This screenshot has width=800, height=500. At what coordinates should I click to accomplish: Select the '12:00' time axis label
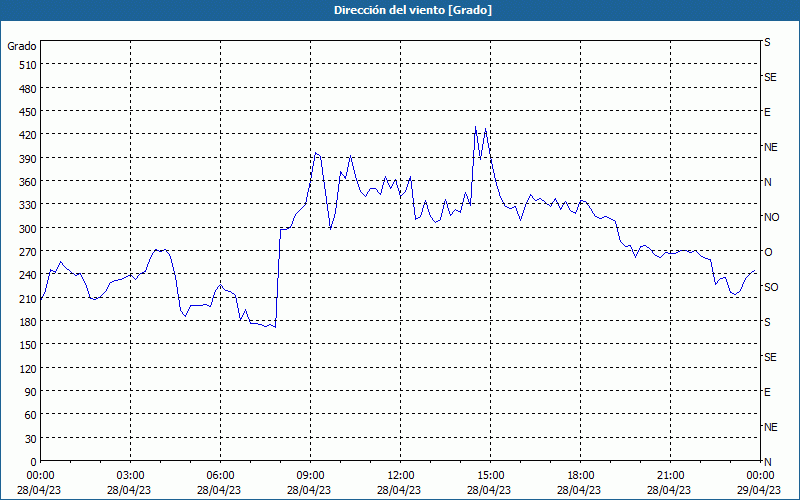(401, 476)
